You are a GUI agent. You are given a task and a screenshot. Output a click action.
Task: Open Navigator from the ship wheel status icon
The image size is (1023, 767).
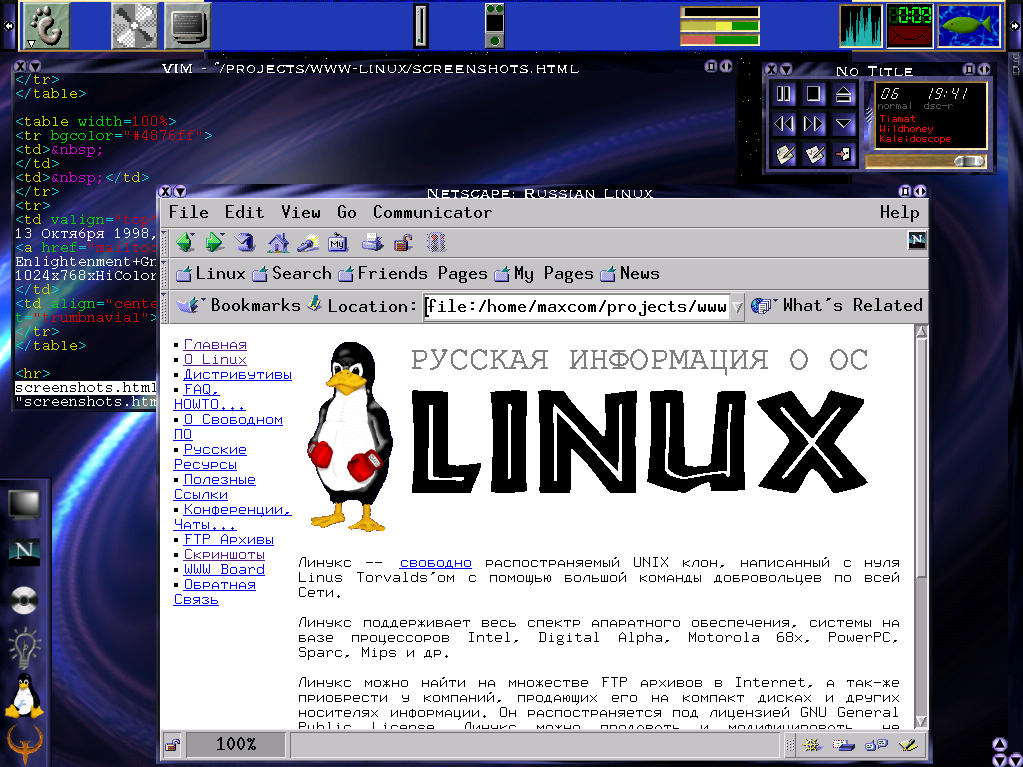(x=812, y=744)
